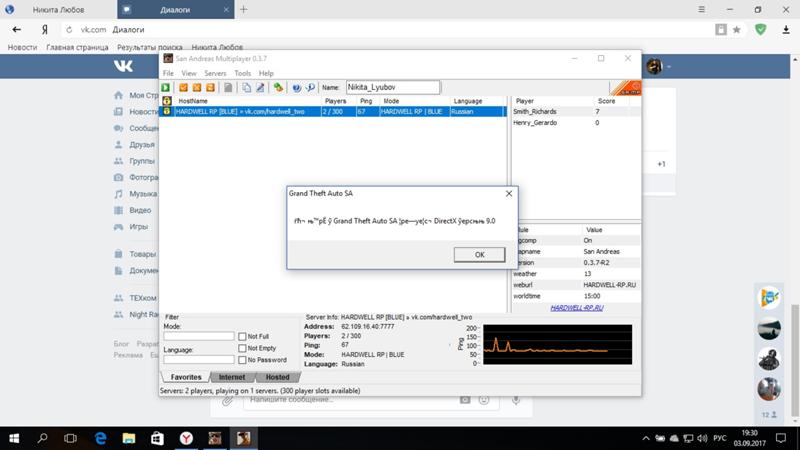Click the volume icon in system tray

pos(703,438)
